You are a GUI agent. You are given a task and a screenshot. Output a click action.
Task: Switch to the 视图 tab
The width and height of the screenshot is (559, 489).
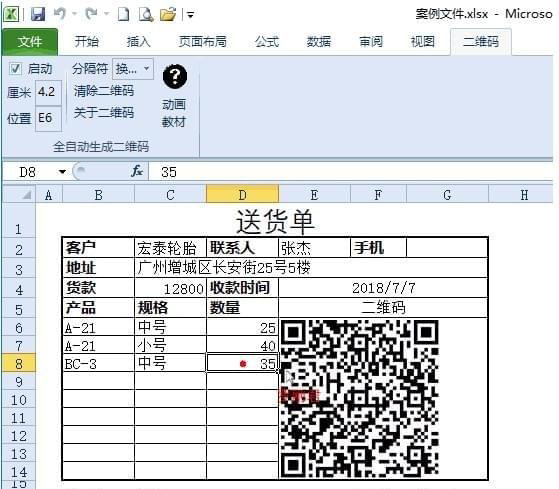click(x=423, y=42)
